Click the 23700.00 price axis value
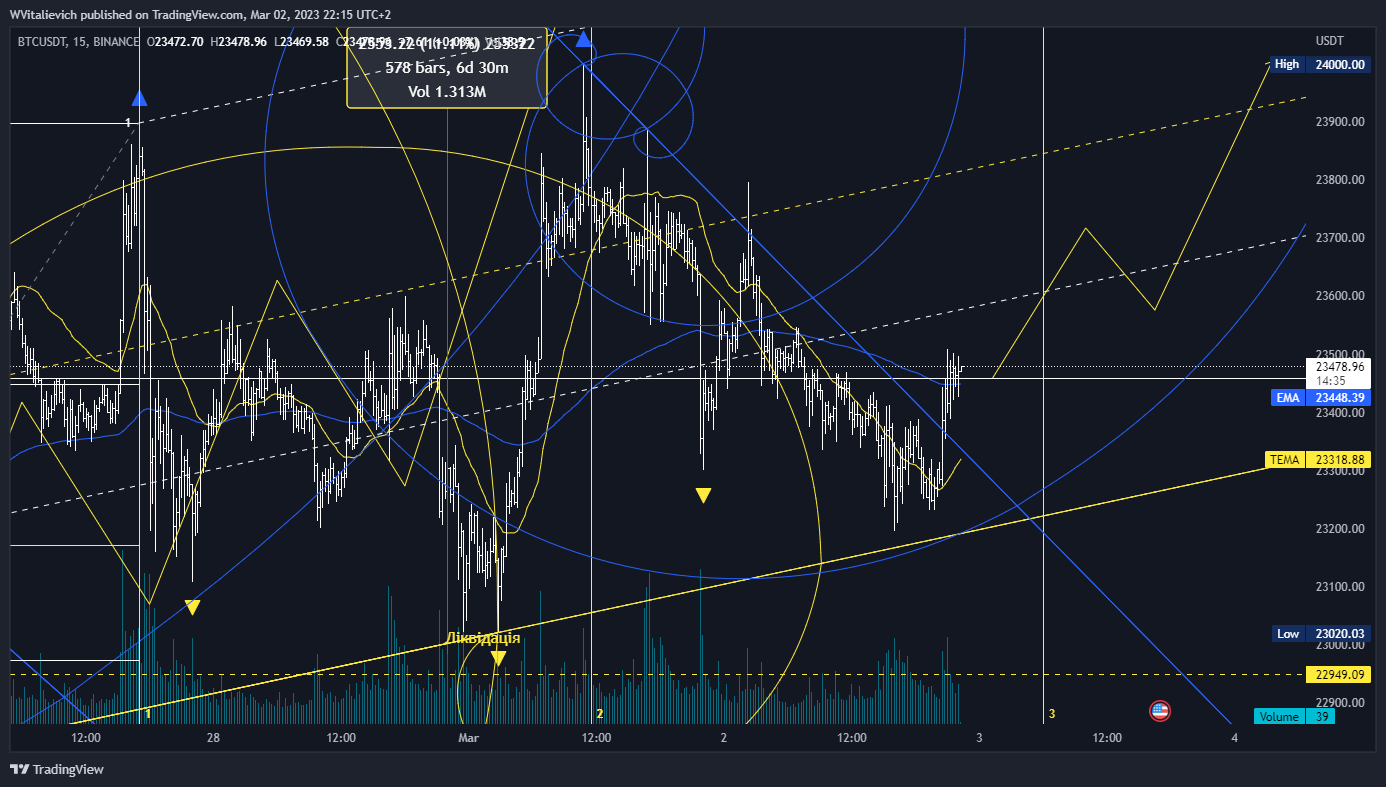Viewport: 1386px width, 787px height. (1340, 238)
